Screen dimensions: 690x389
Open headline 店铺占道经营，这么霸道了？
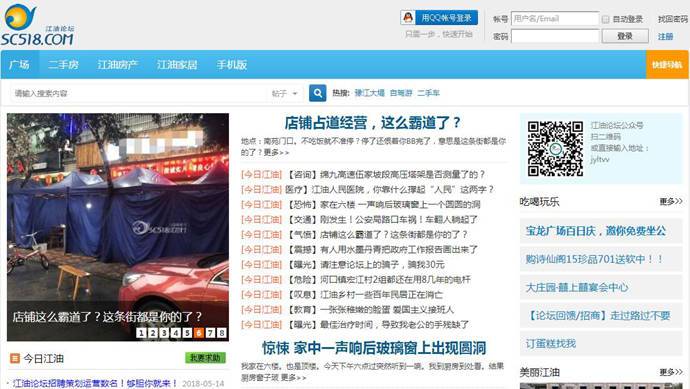(x=372, y=123)
